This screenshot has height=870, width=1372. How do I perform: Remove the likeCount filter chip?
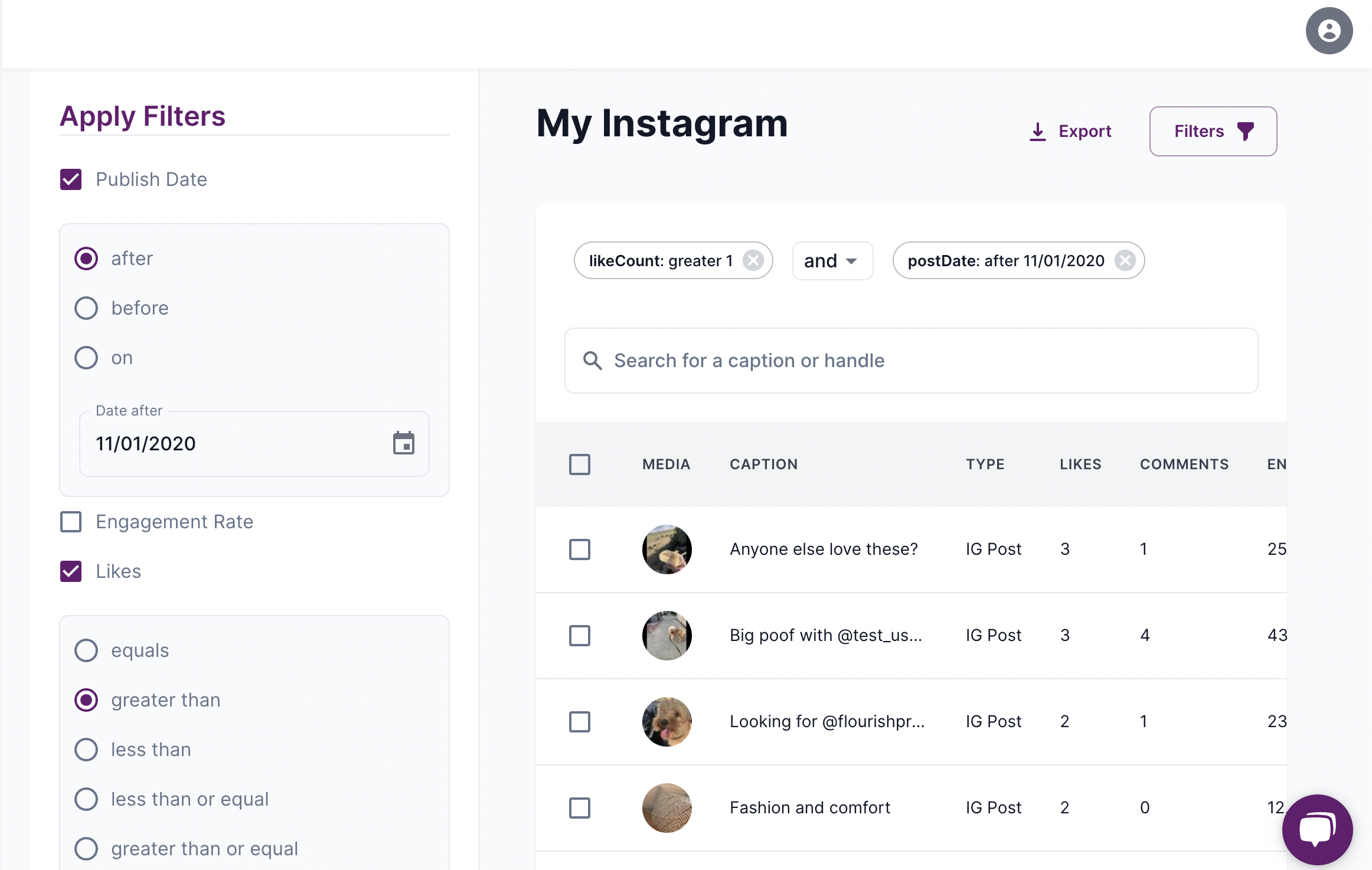[x=753, y=260]
